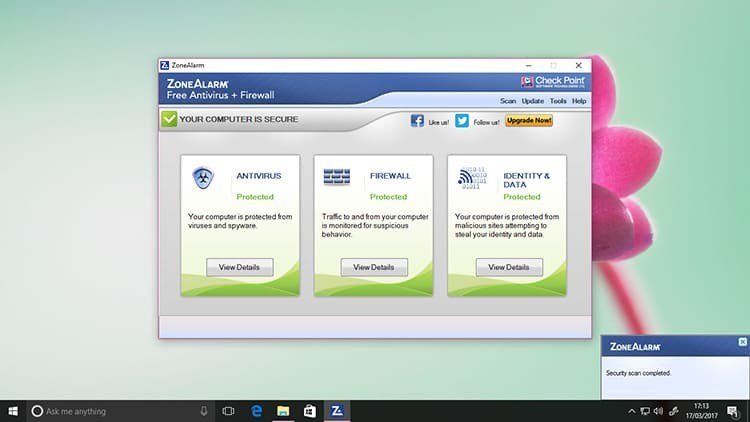Click the green checkmark secure status icon
The height and width of the screenshot is (422, 750).
click(169, 119)
